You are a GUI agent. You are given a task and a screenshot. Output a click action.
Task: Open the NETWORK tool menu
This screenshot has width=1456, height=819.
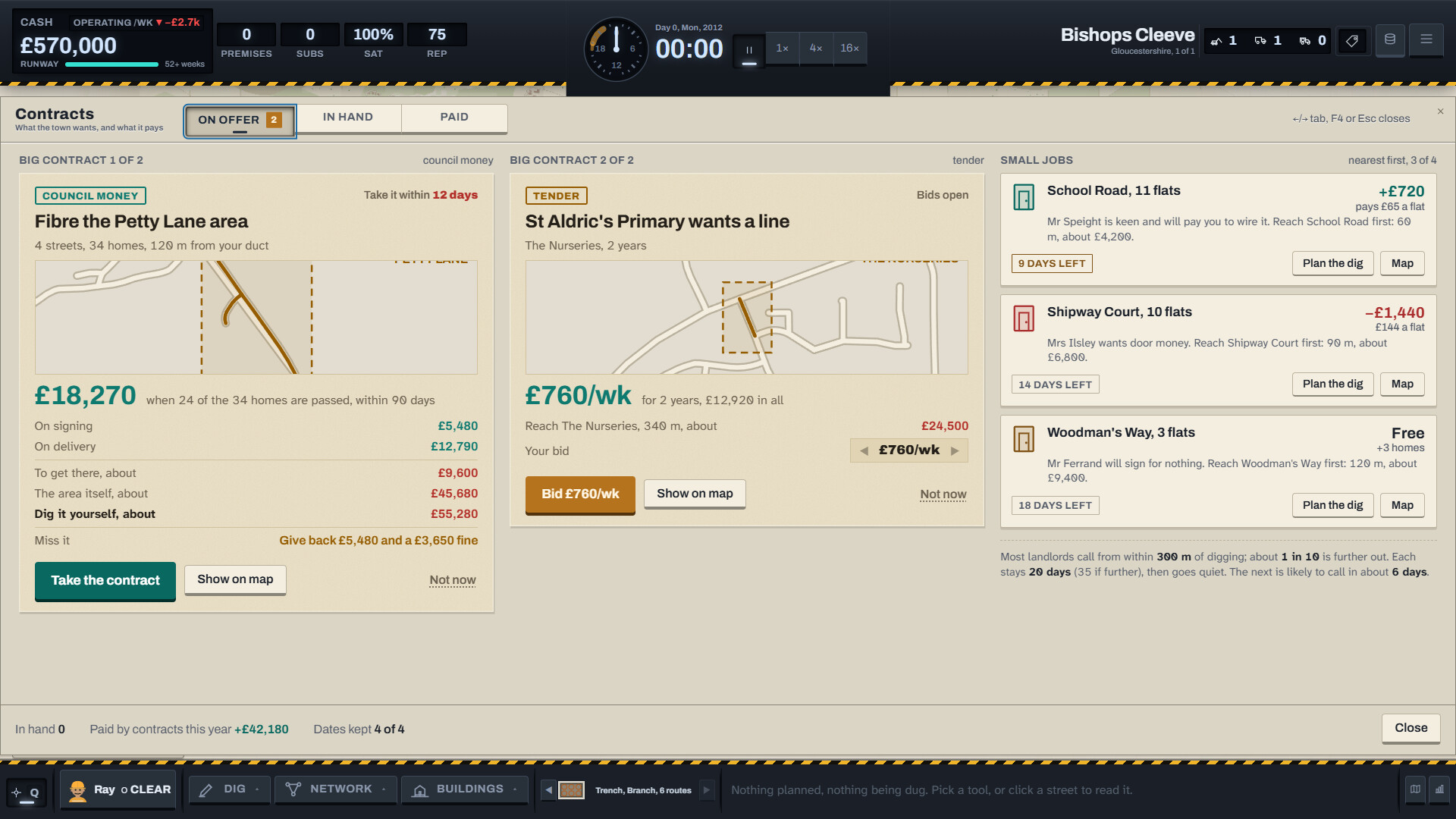pyautogui.click(x=335, y=789)
